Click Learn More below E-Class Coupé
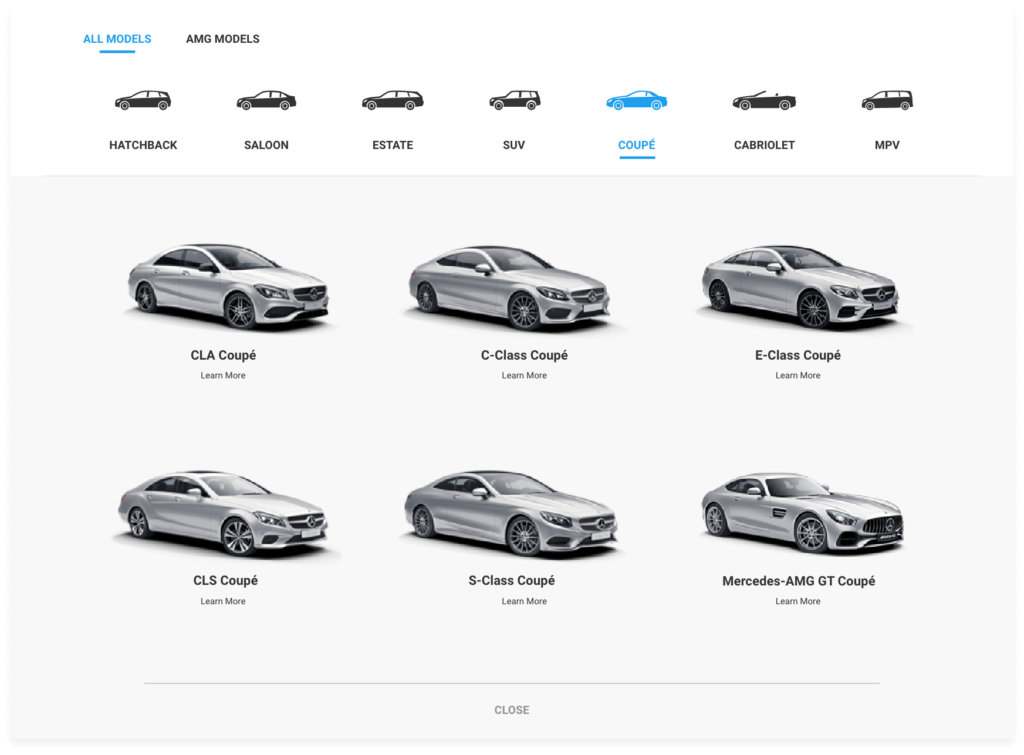The image size is (1024, 755). 798,376
